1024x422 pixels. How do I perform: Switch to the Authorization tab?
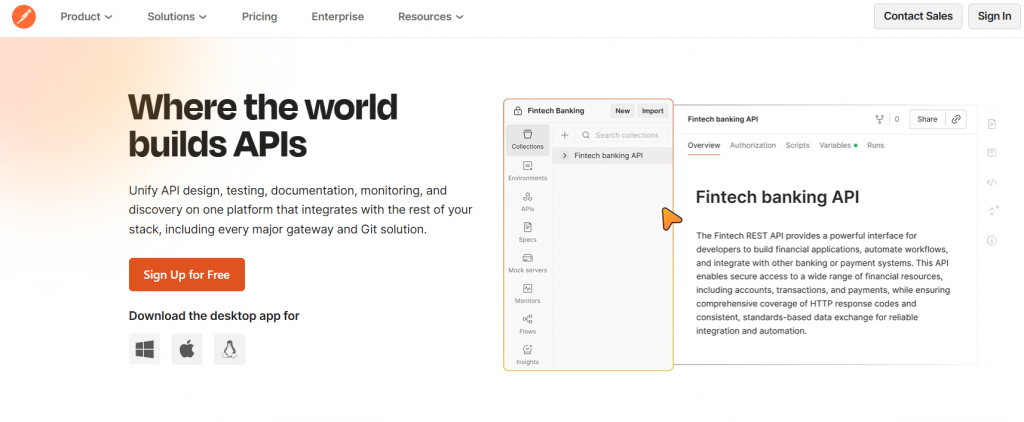click(753, 146)
